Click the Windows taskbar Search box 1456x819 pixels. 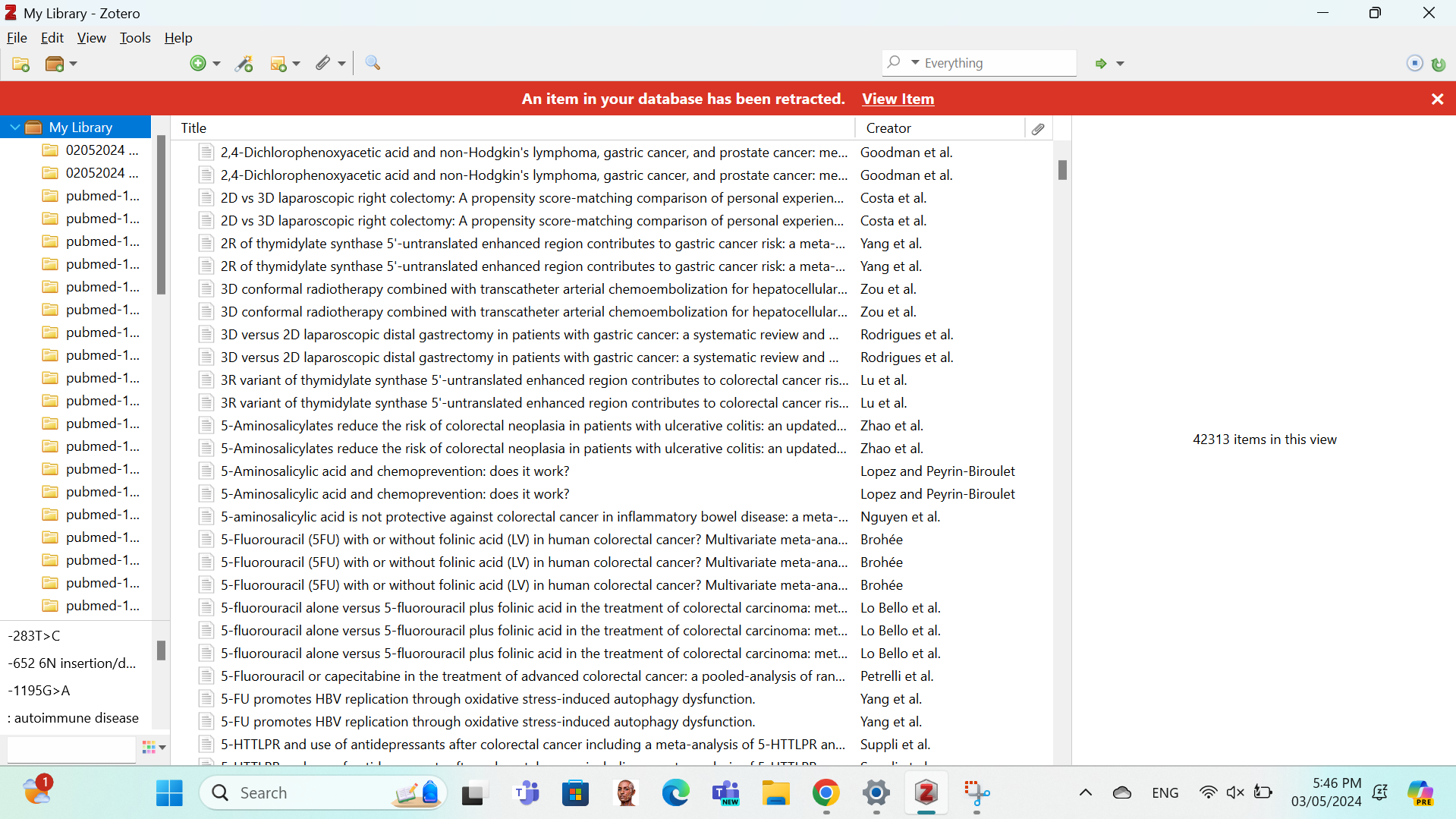324,793
